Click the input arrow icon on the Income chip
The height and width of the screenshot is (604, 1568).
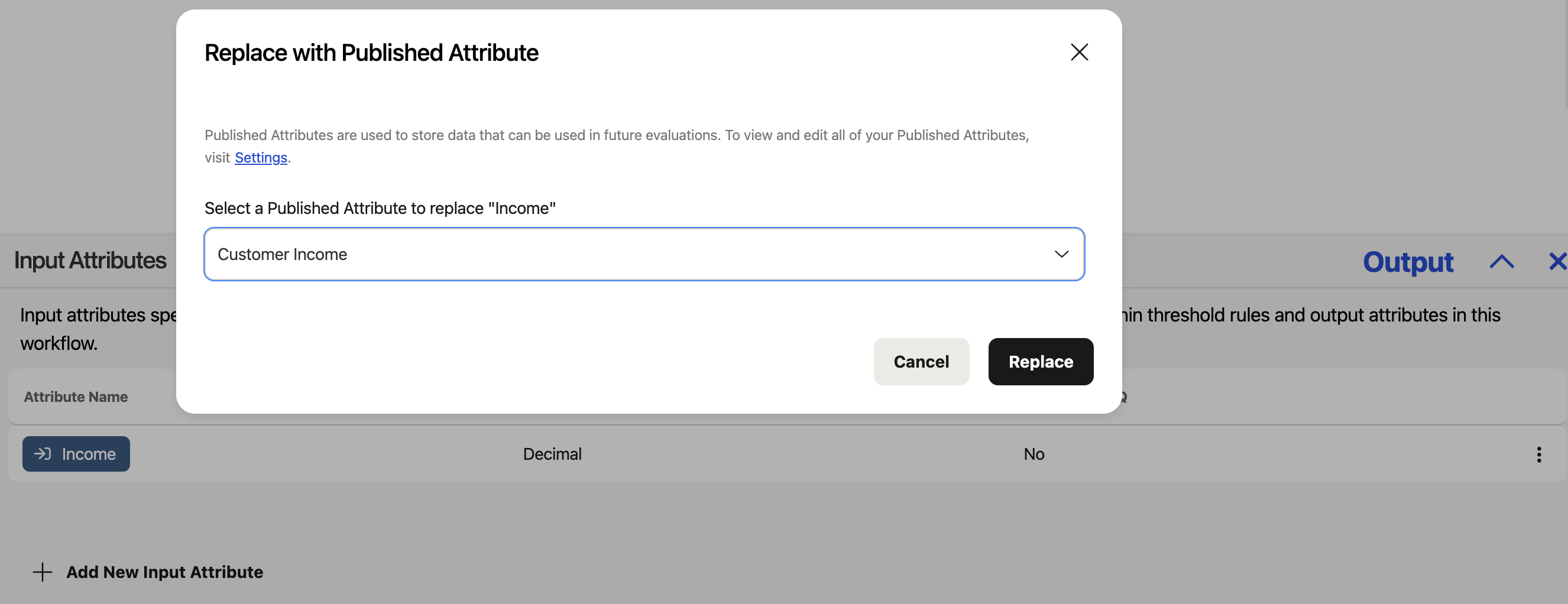tap(42, 454)
